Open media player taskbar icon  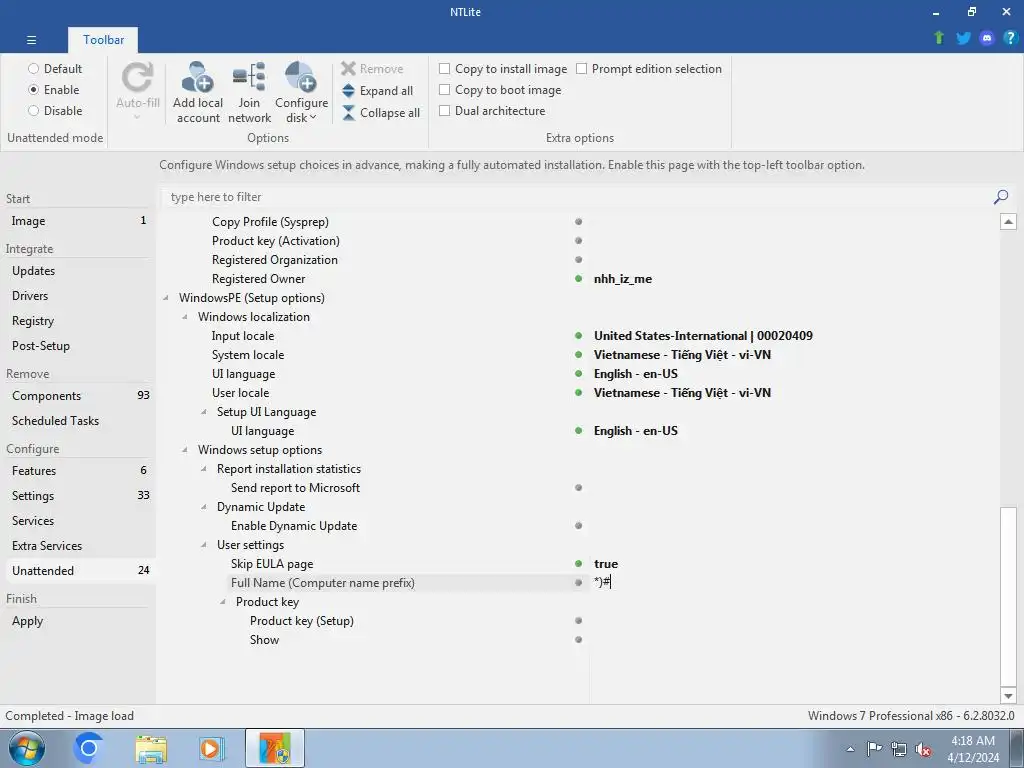click(x=212, y=748)
